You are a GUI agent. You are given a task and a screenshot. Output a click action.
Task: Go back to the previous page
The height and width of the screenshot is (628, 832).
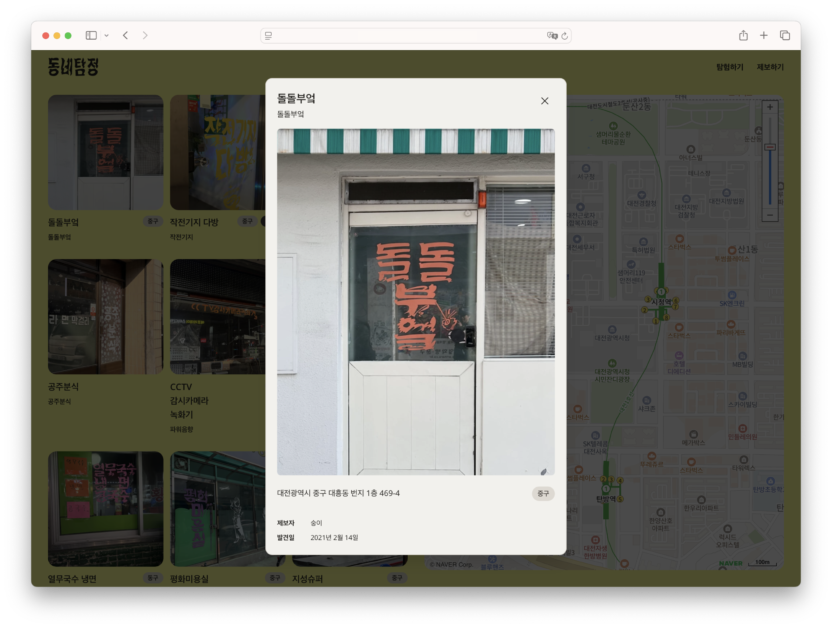125,35
